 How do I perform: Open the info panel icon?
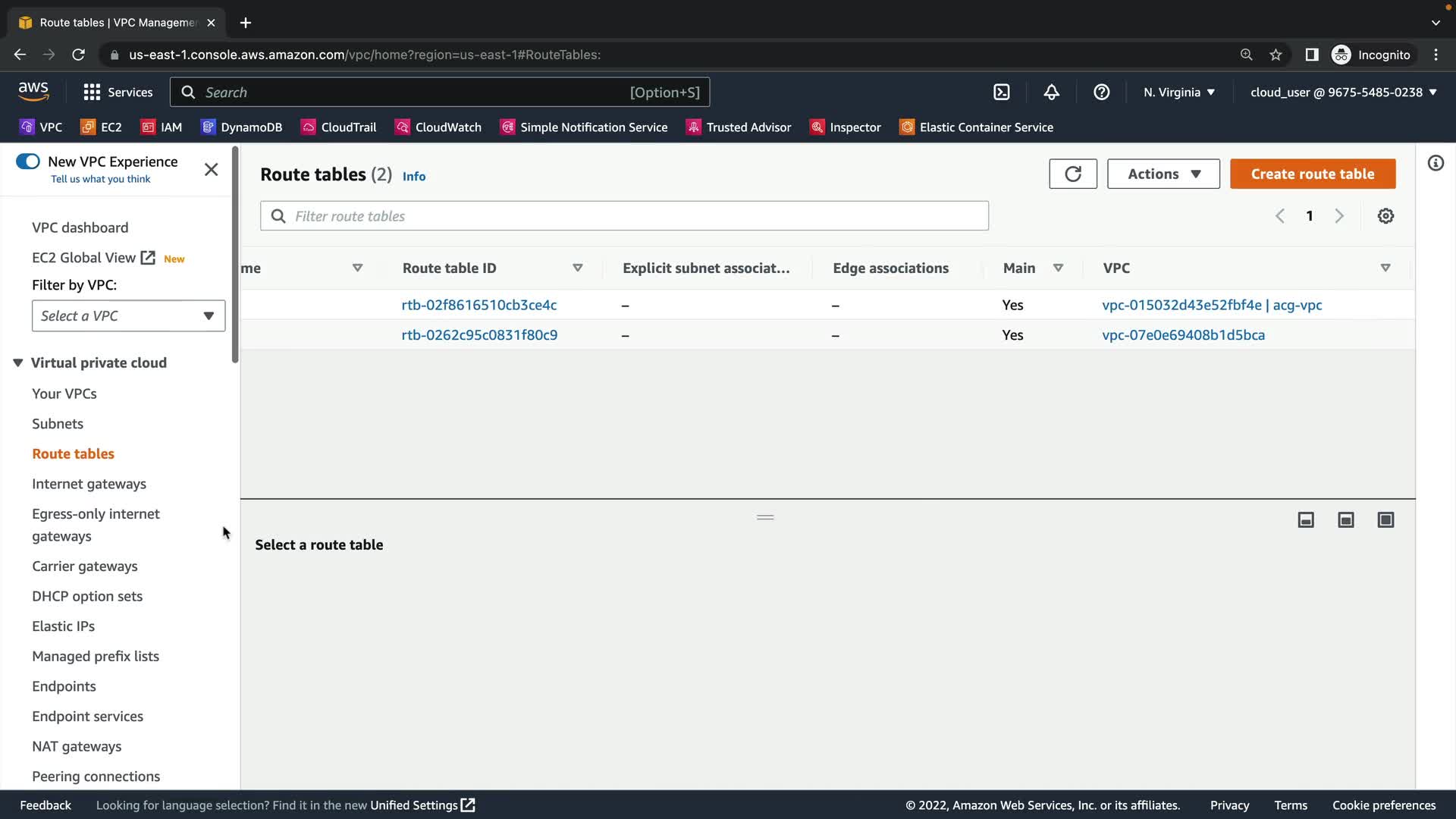(x=1435, y=163)
